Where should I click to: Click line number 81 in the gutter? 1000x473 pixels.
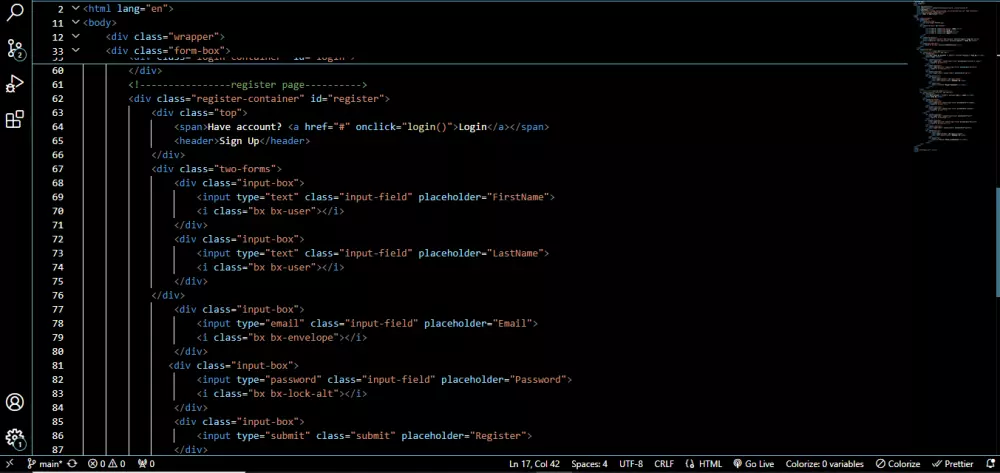(57, 365)
